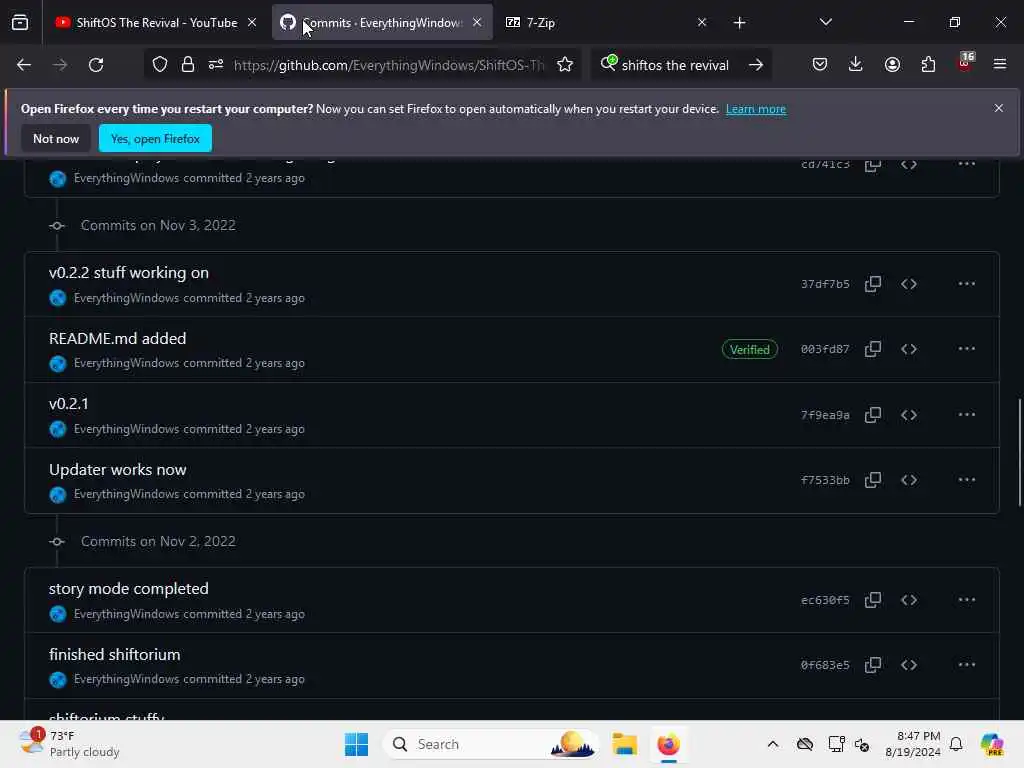The height and width of the screenshot is (768, 1024).
Task: Focus the GitHub URL address field
Action: tap(389, 65)
